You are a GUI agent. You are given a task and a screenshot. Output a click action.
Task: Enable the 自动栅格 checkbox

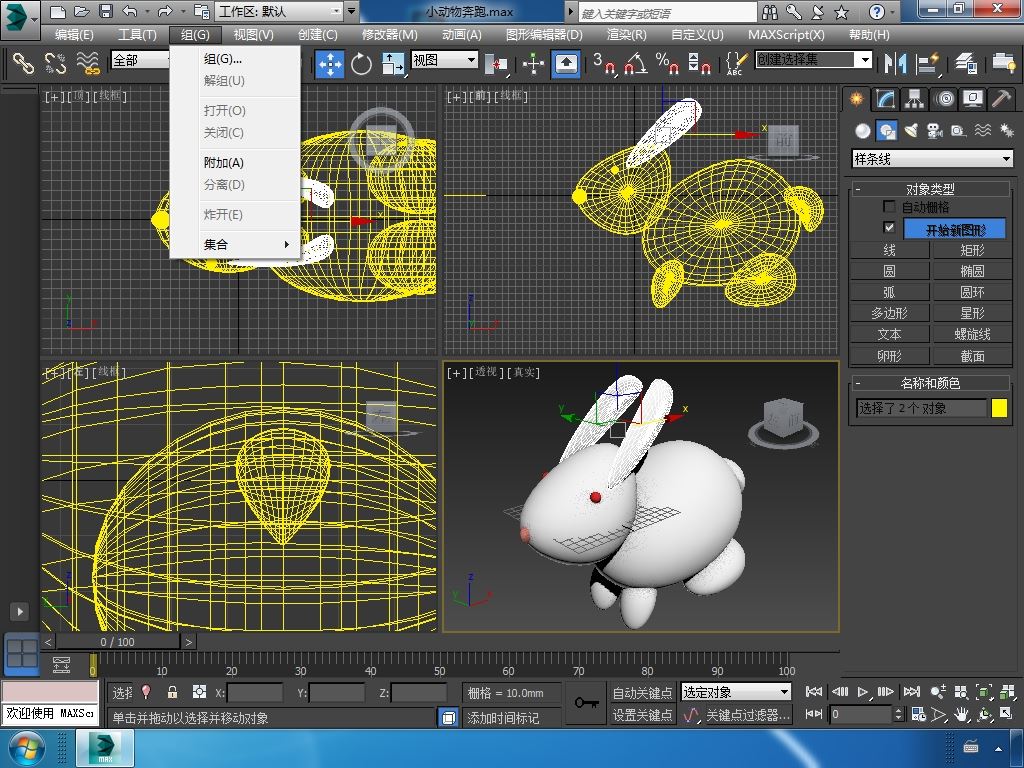point(889,206)
